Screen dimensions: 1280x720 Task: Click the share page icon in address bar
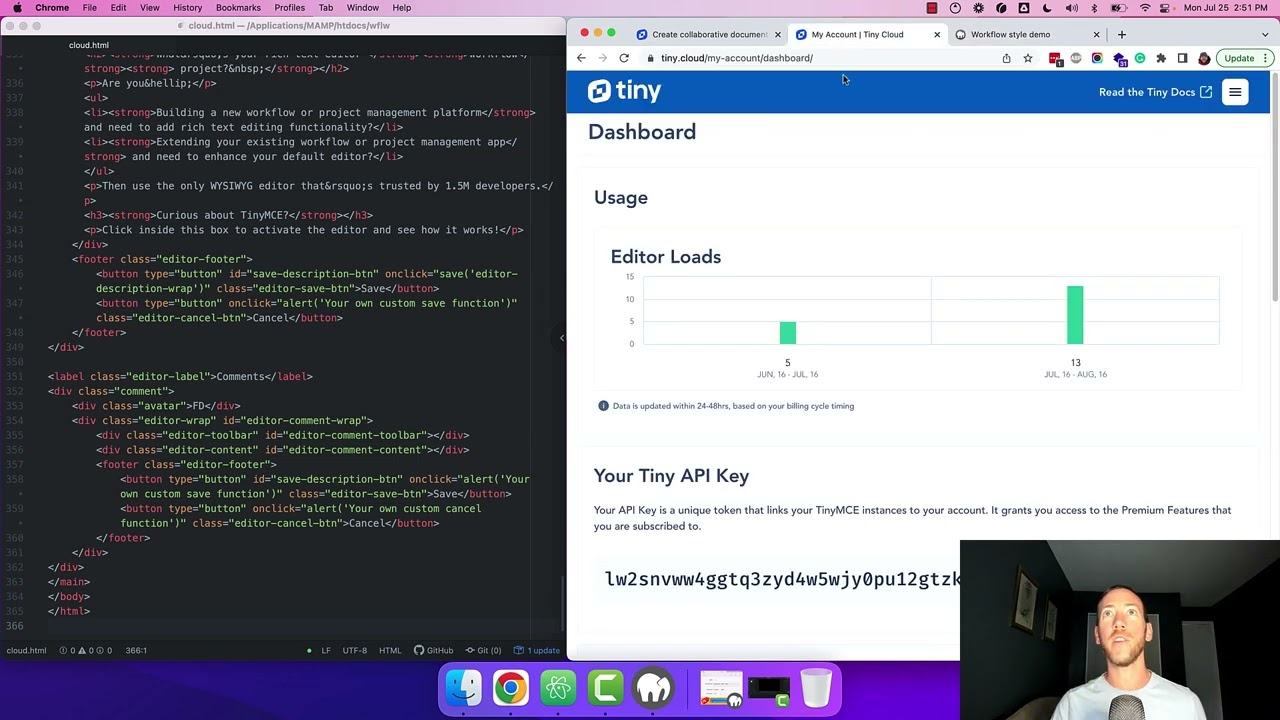(x=1006, y=58)
